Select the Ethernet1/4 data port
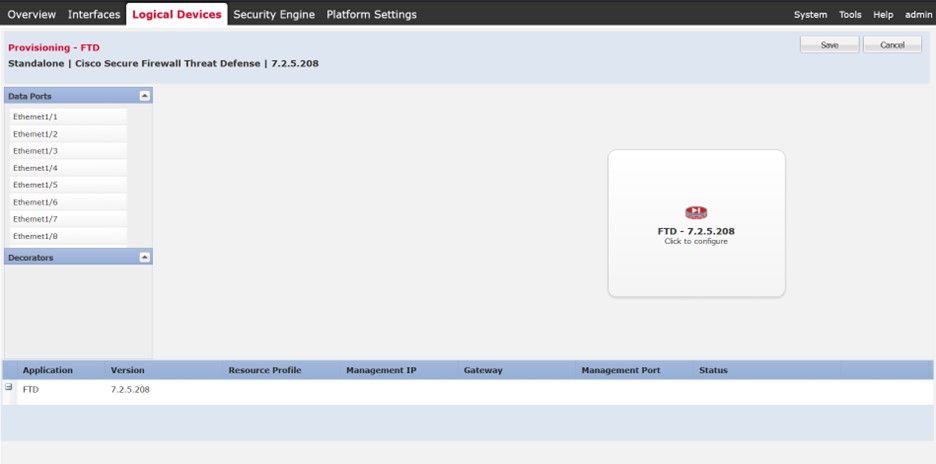Viewport: 936px width, 464px height. (68, 168)
